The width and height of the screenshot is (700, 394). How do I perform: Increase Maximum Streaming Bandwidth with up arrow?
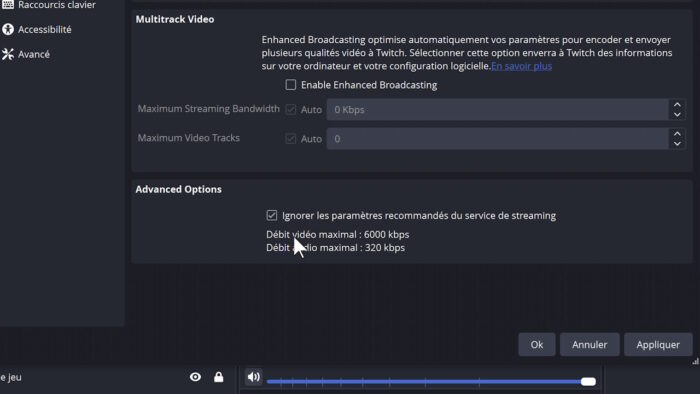pos(677,105)
